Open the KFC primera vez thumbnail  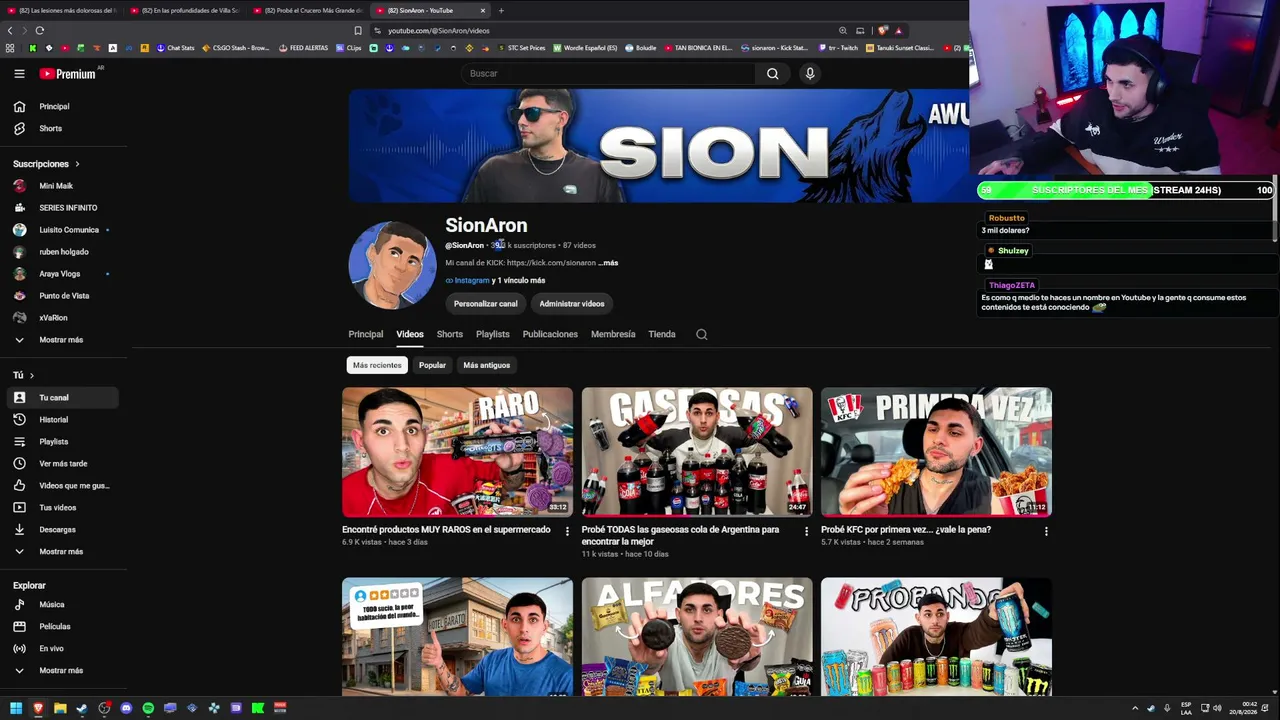coord(936,452)
